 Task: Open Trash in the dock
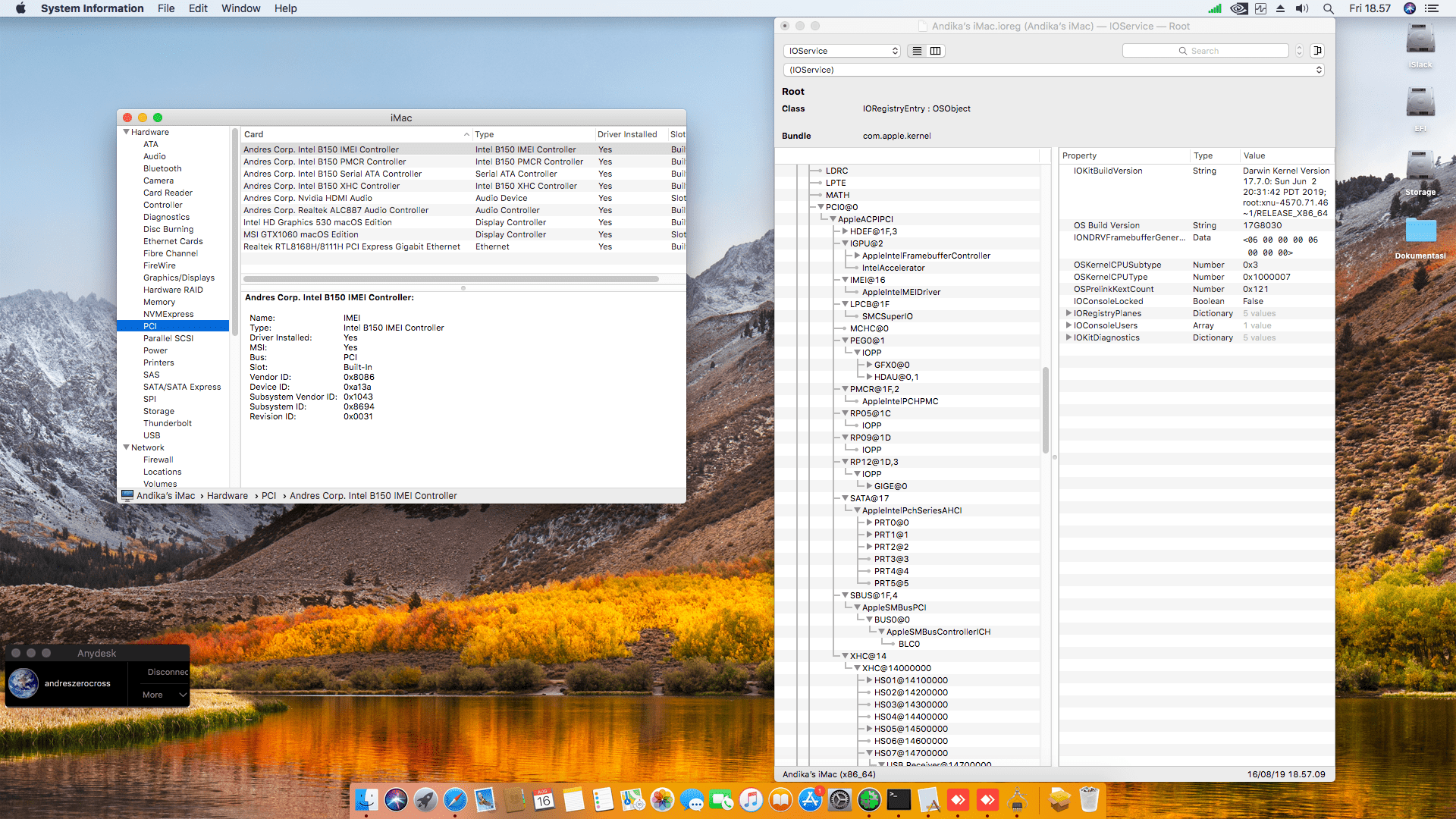tap(1089, 799)
